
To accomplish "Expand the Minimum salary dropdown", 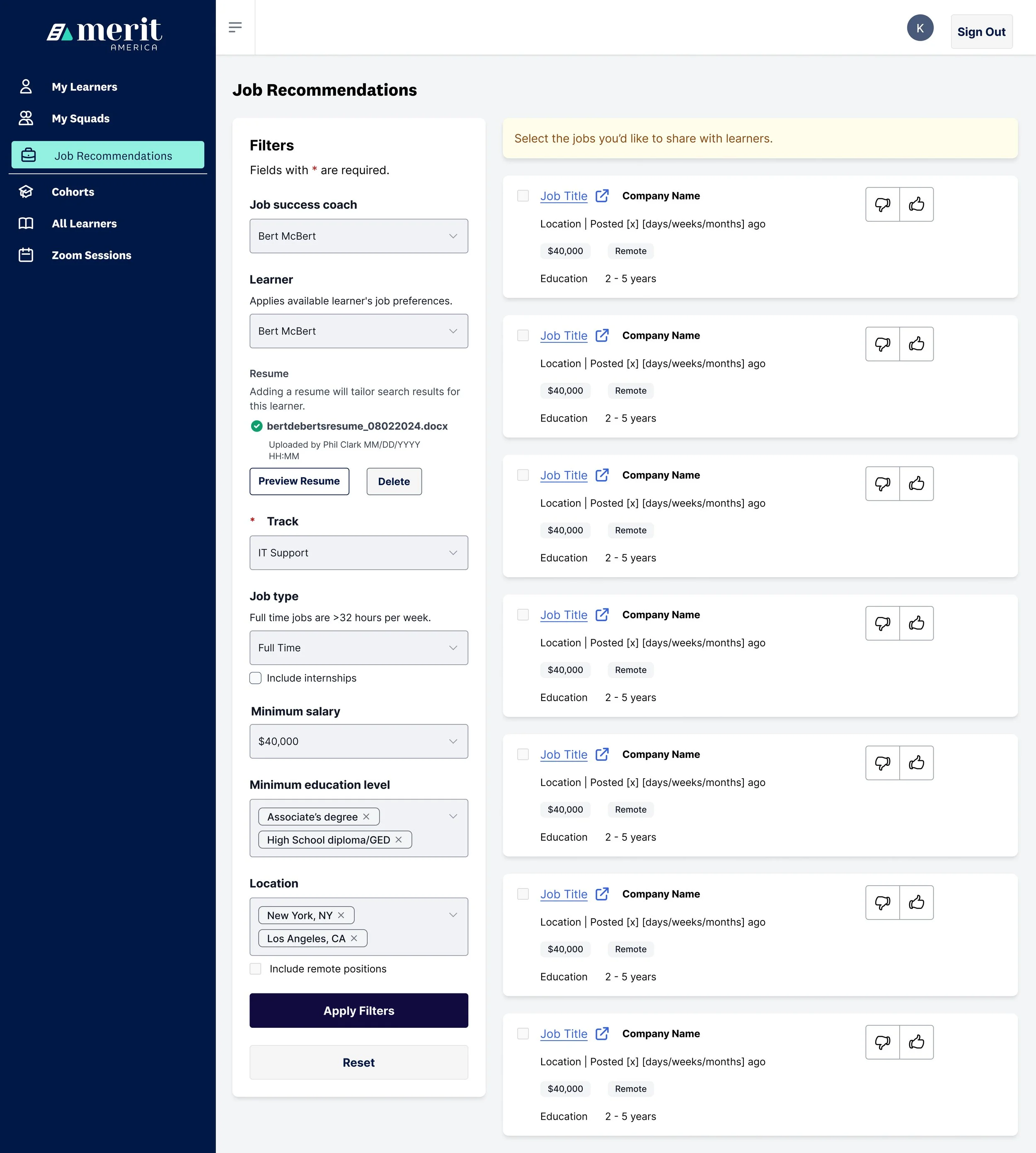I will (358, 741).
